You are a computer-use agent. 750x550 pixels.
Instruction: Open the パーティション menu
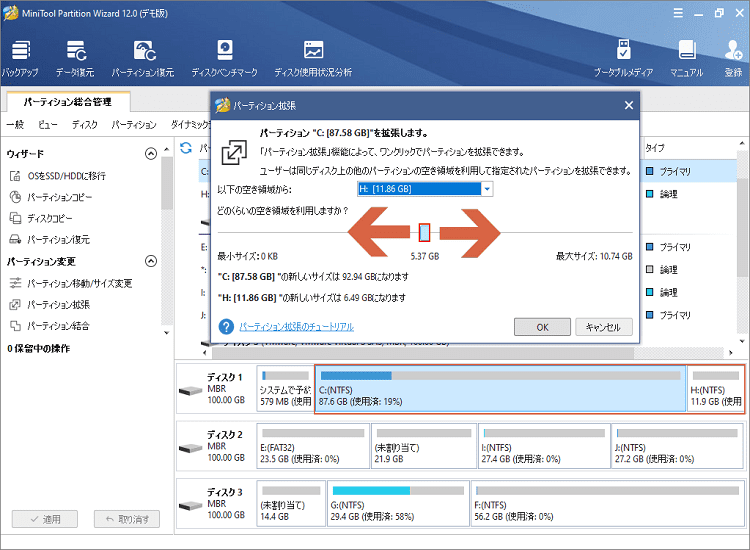(134, 125)
